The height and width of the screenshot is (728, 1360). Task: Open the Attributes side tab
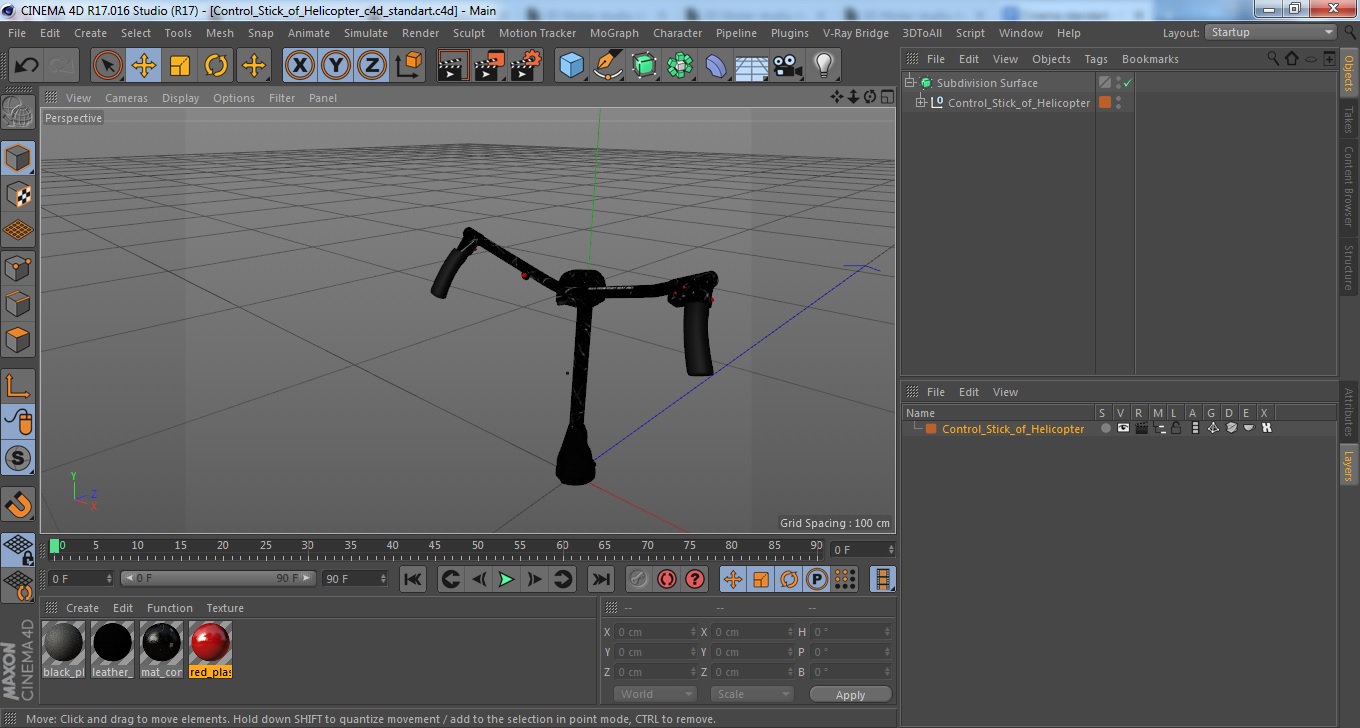(x=1348, y=412)
